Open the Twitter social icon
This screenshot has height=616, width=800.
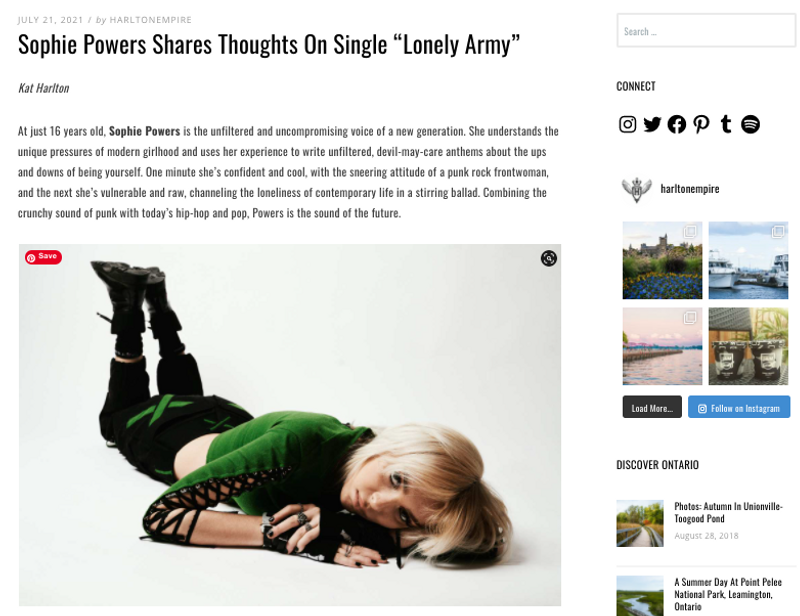pyautogui.click(x=652, y=124)
